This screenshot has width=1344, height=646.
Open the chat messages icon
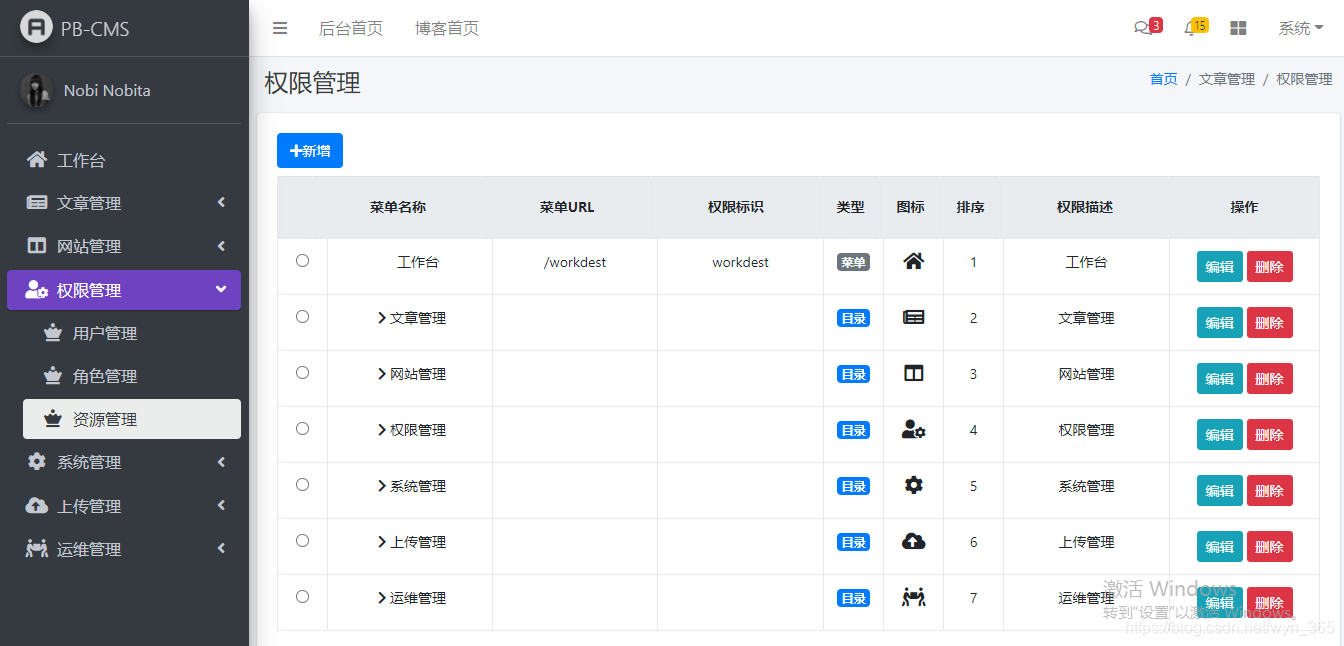pyautogui.click(x=1142, y=29)
